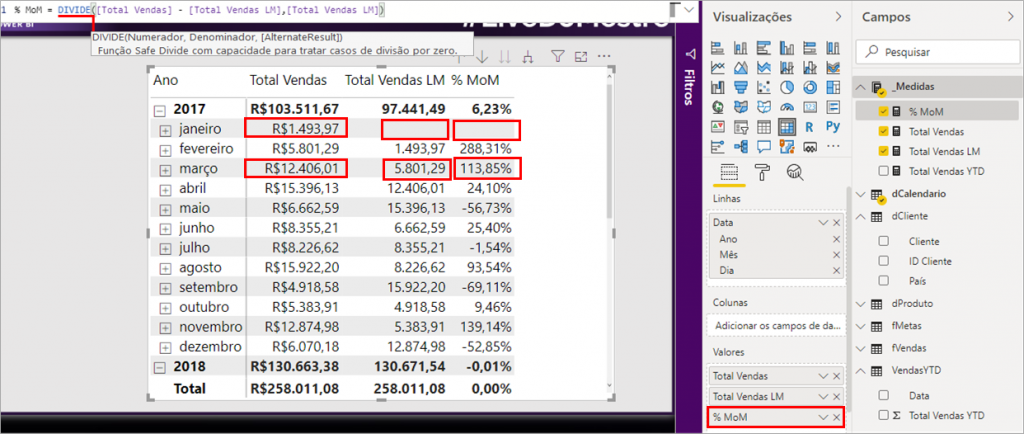
Task: Expand the dProduto table
Action: pyautogui.click(x=863, y=304)
